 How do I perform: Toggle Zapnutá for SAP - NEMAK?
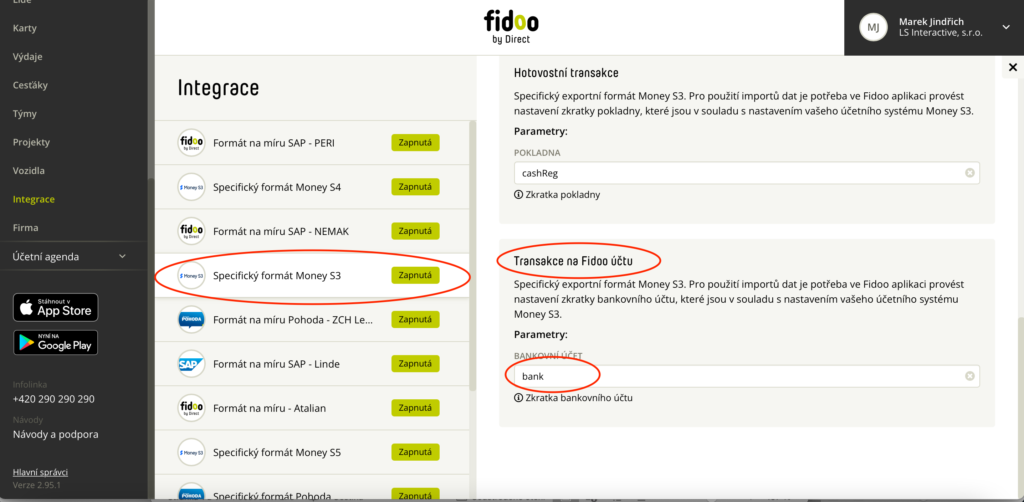pos(415,231)
